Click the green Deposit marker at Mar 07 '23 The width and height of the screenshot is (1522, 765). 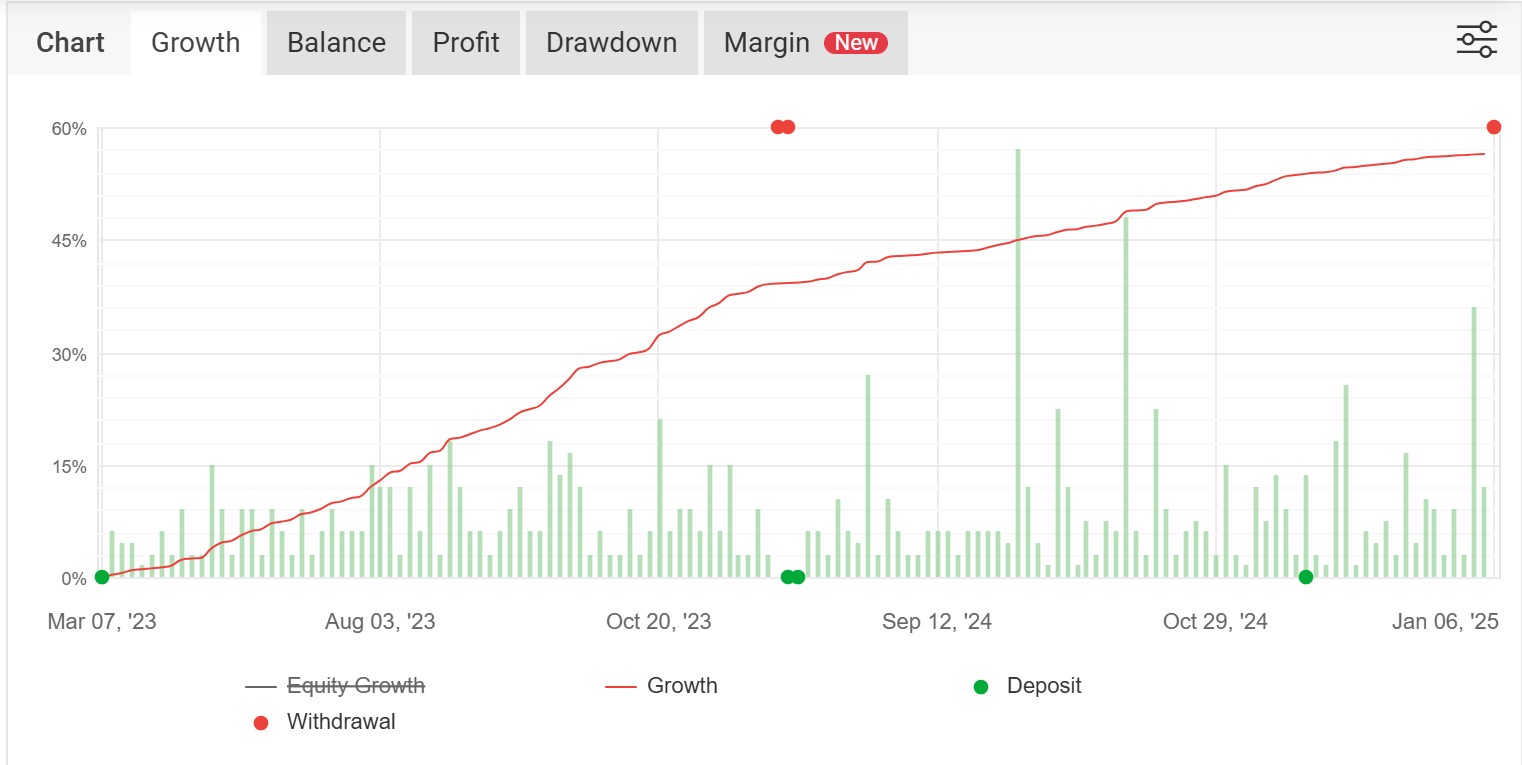(101, 577)
